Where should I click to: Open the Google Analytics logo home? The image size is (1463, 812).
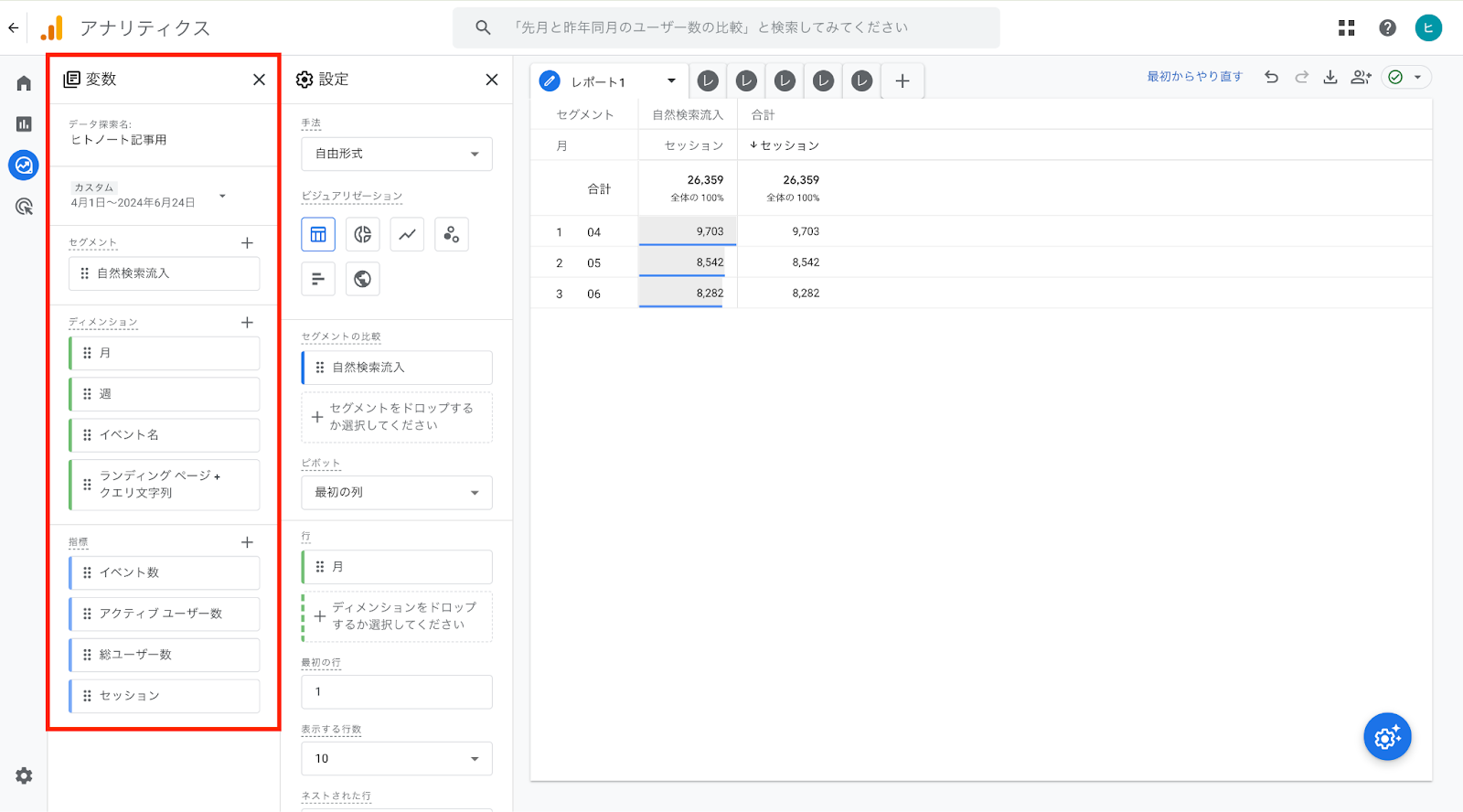pos(52,27)
